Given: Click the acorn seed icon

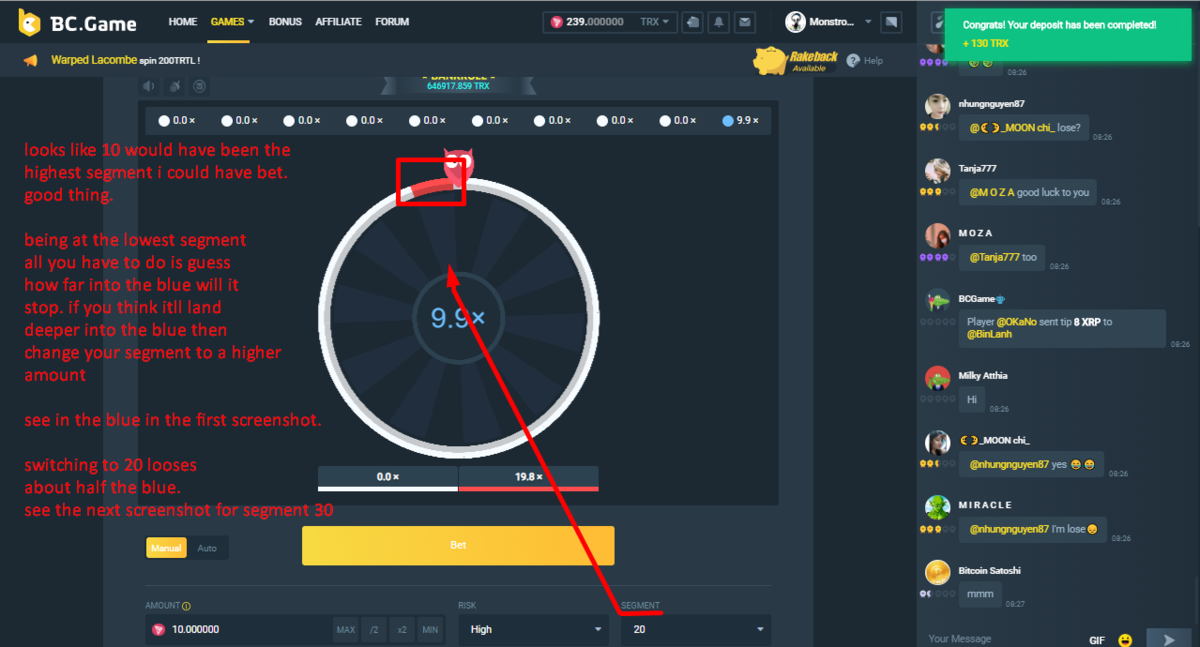Looking at the screenshot, I should click(174, 87).
